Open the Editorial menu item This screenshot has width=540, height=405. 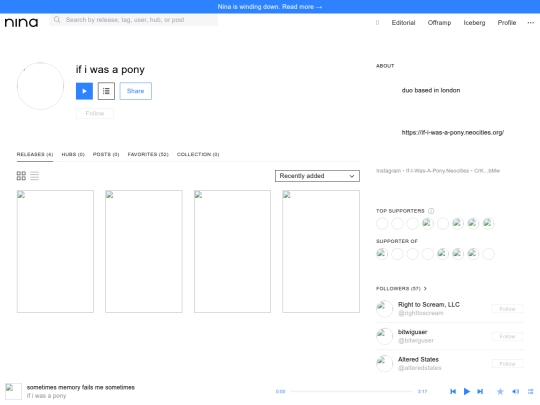403,23
